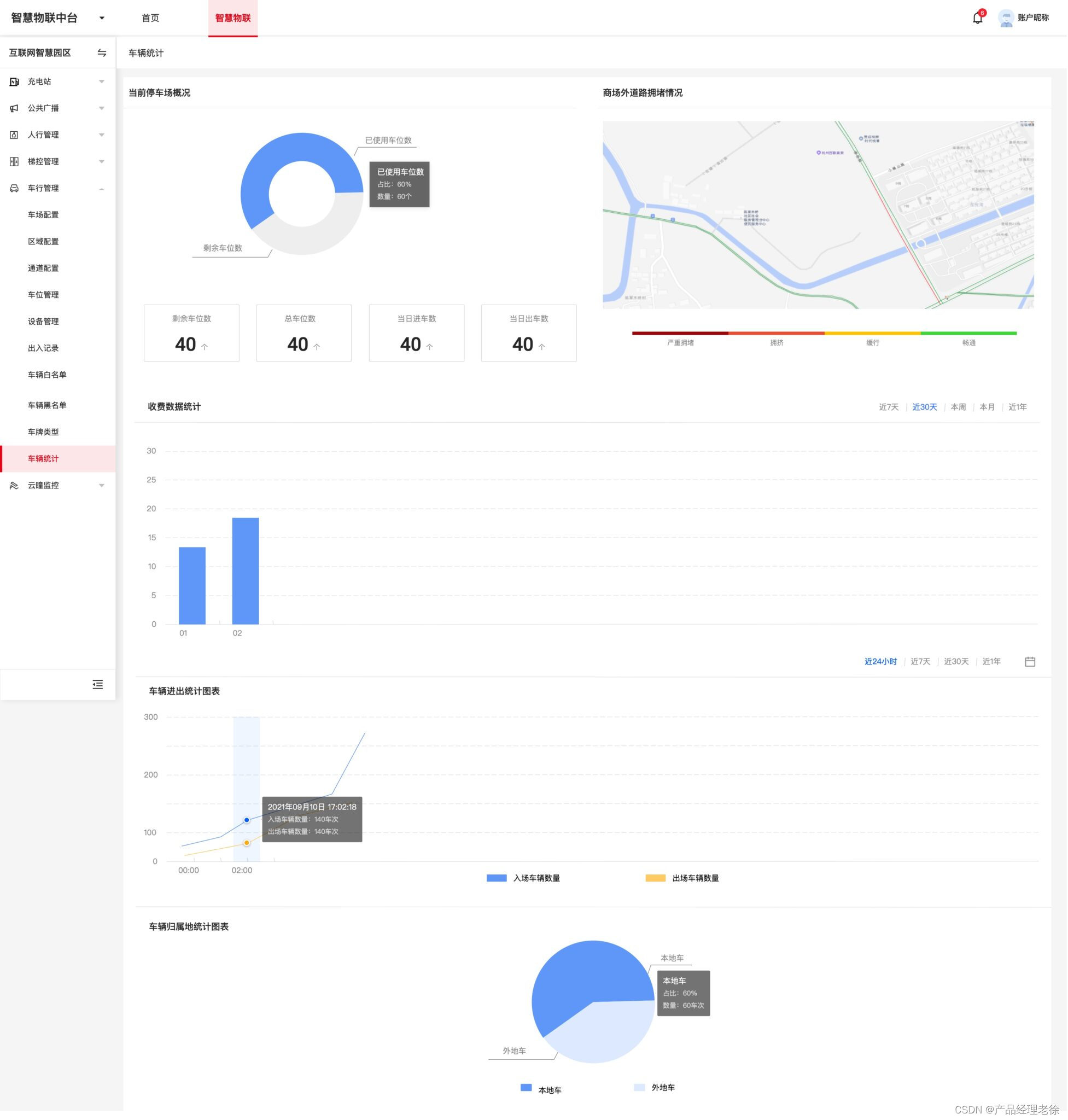The width and height of the screenshot is (1068, 1120).
Task: Click the cloud monitoring camera icon
Action: pyautogui.click(x=14, y=486)
